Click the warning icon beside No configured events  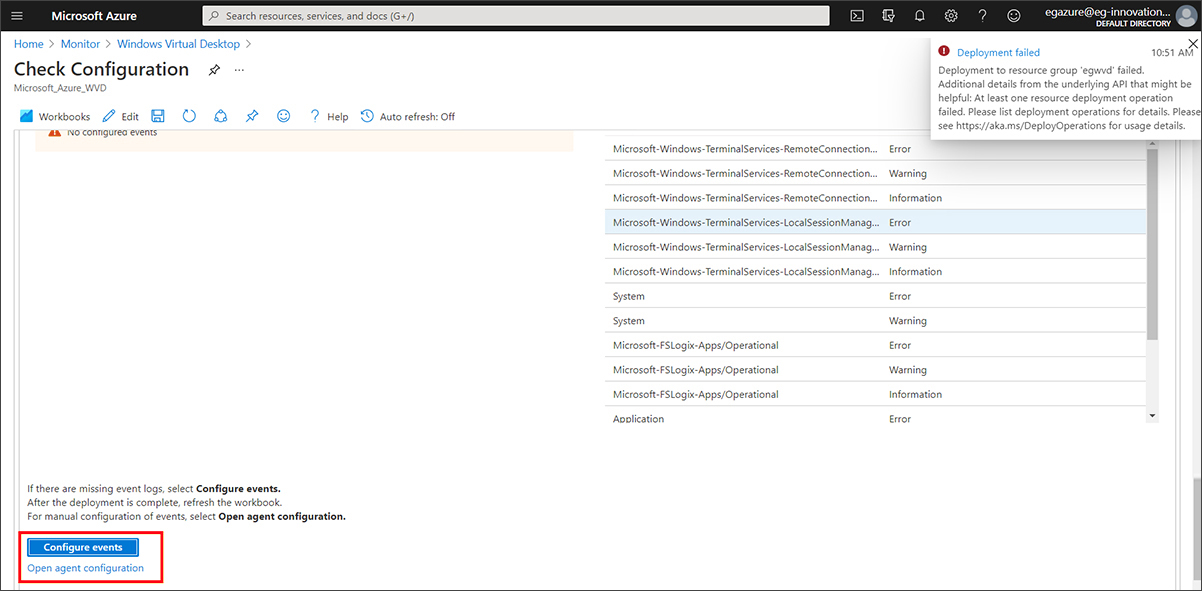point(55,132)
